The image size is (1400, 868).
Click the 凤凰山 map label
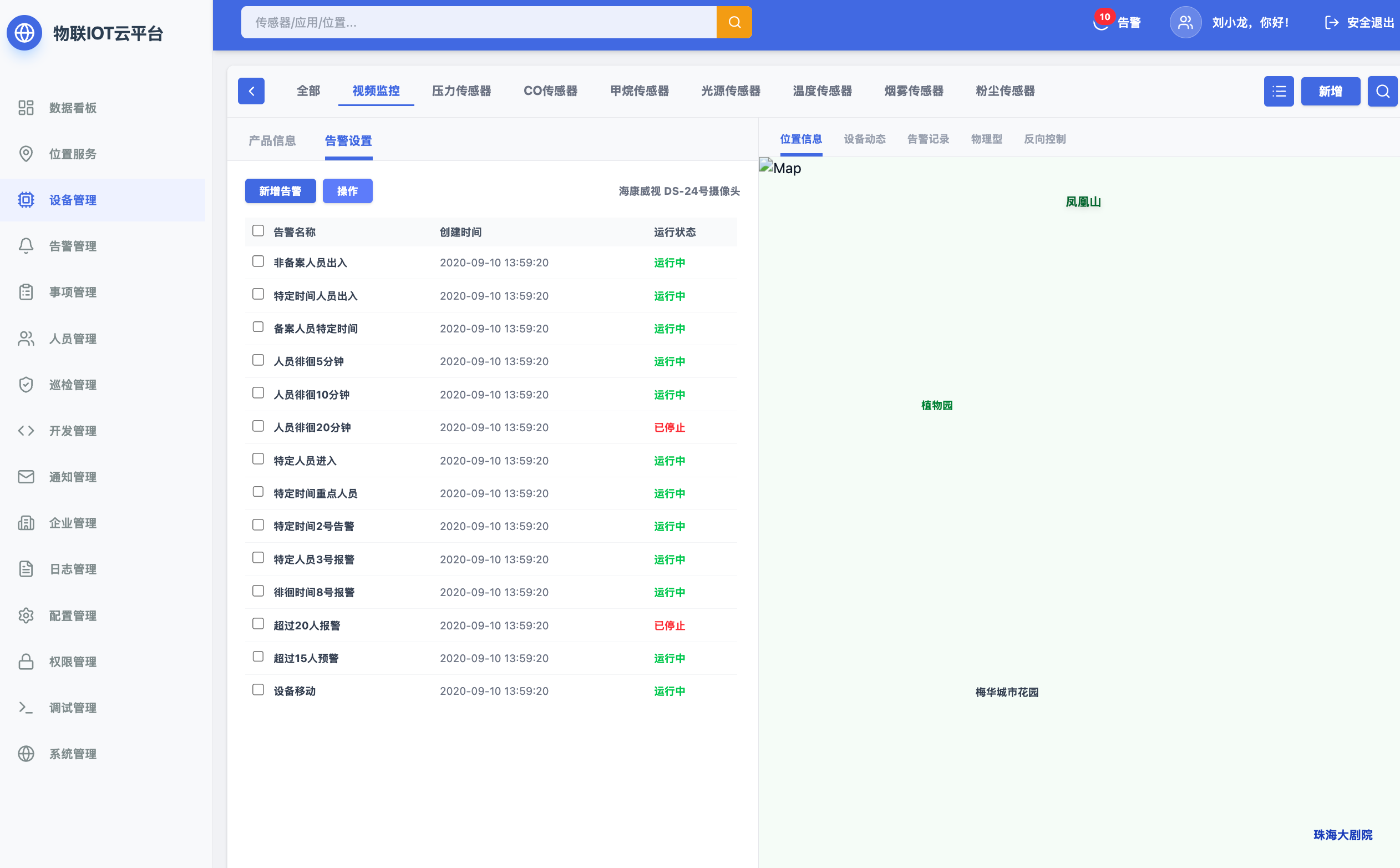(1083, 201)
